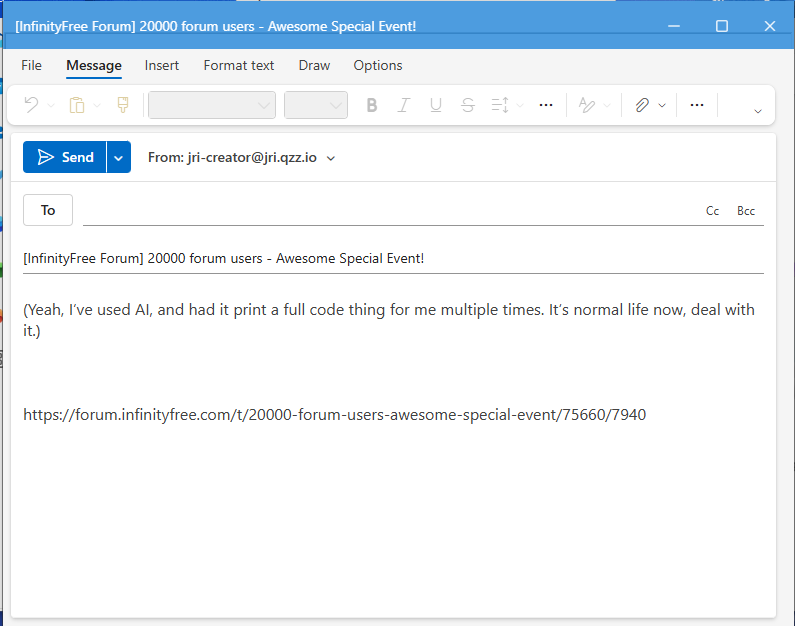Open the font size combo box
Screen dimensions: 795x626
pyautogui.click(x=316, y=105)
